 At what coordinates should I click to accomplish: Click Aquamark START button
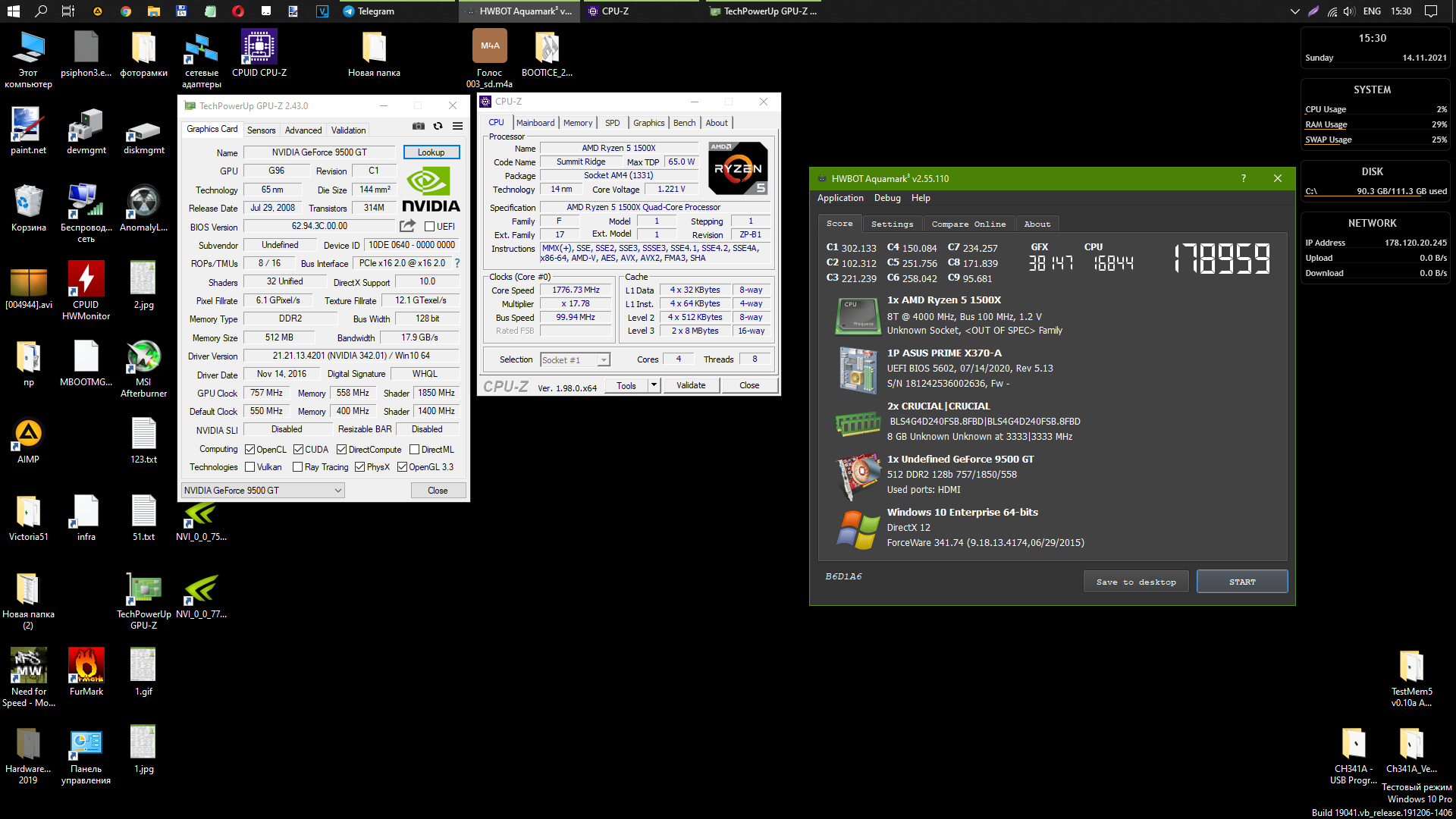(1242, 582)
